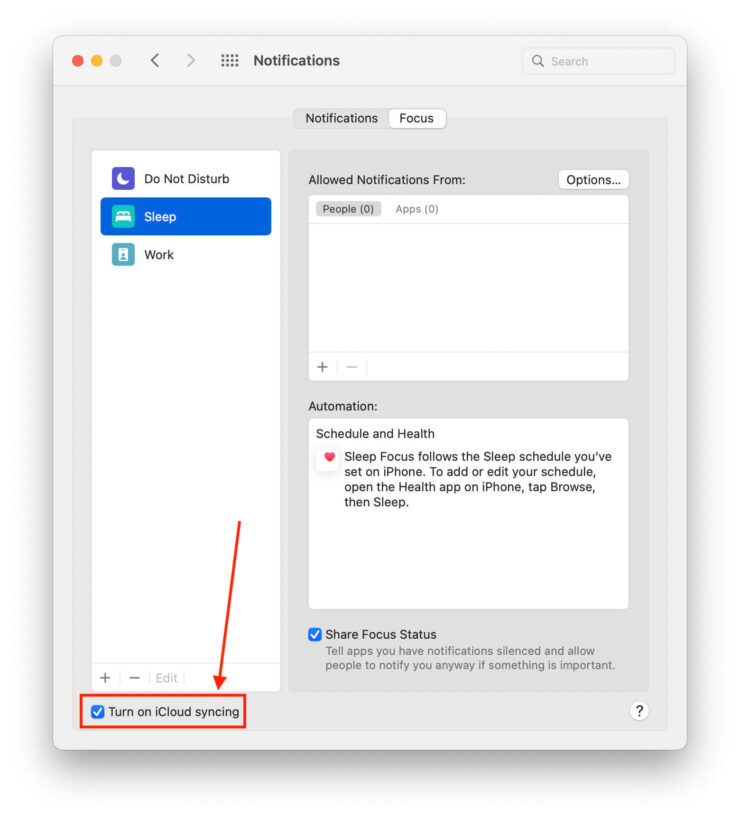Switch to Apps (0) list
Viewport: 740px width, 820px height.
[417, 209]
